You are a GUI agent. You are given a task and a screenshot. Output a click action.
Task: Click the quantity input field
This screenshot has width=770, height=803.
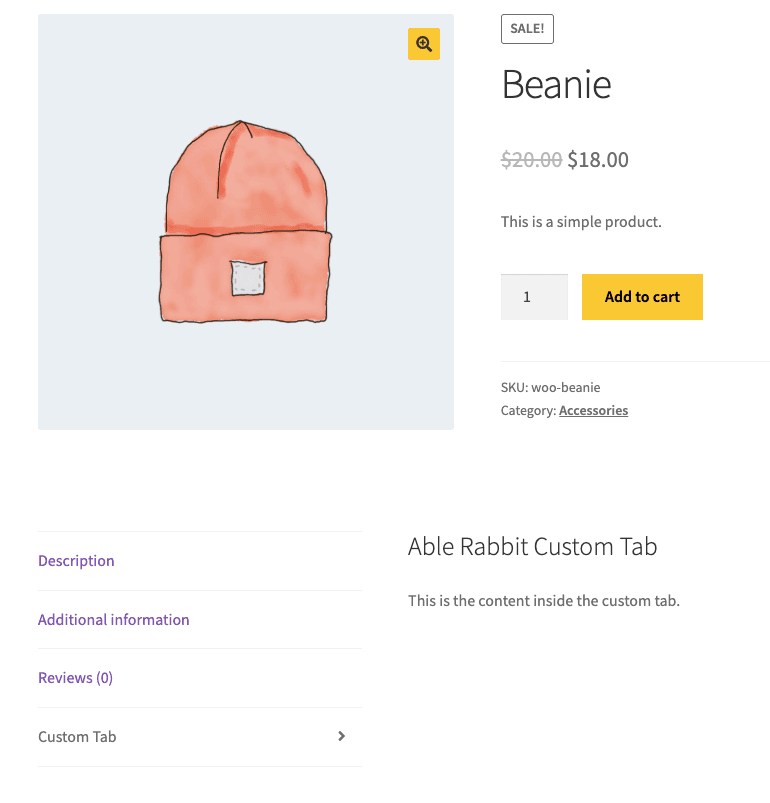pyautogui.click(x=534, y=297)
